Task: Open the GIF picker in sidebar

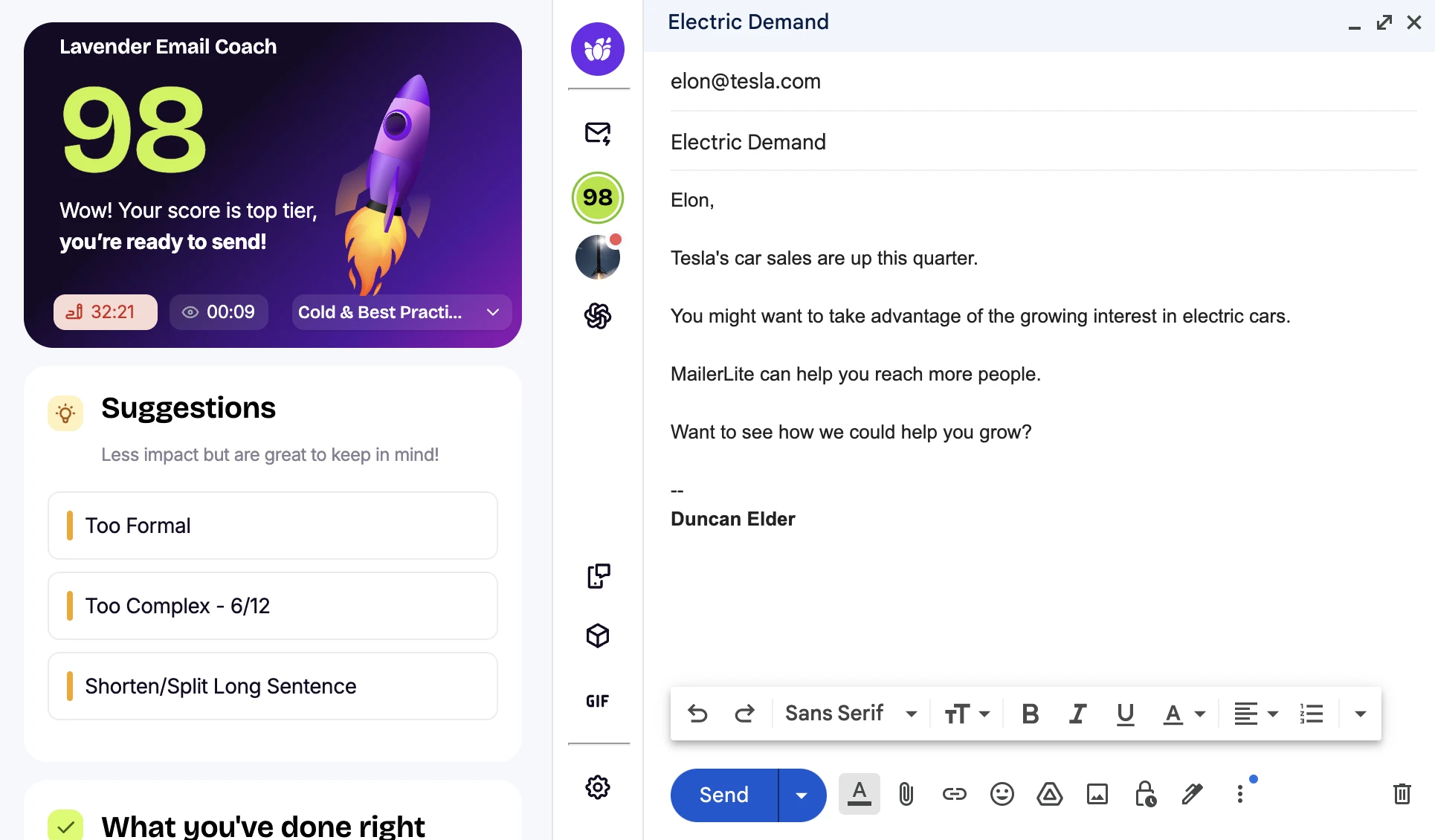Action: coord(598,701)
